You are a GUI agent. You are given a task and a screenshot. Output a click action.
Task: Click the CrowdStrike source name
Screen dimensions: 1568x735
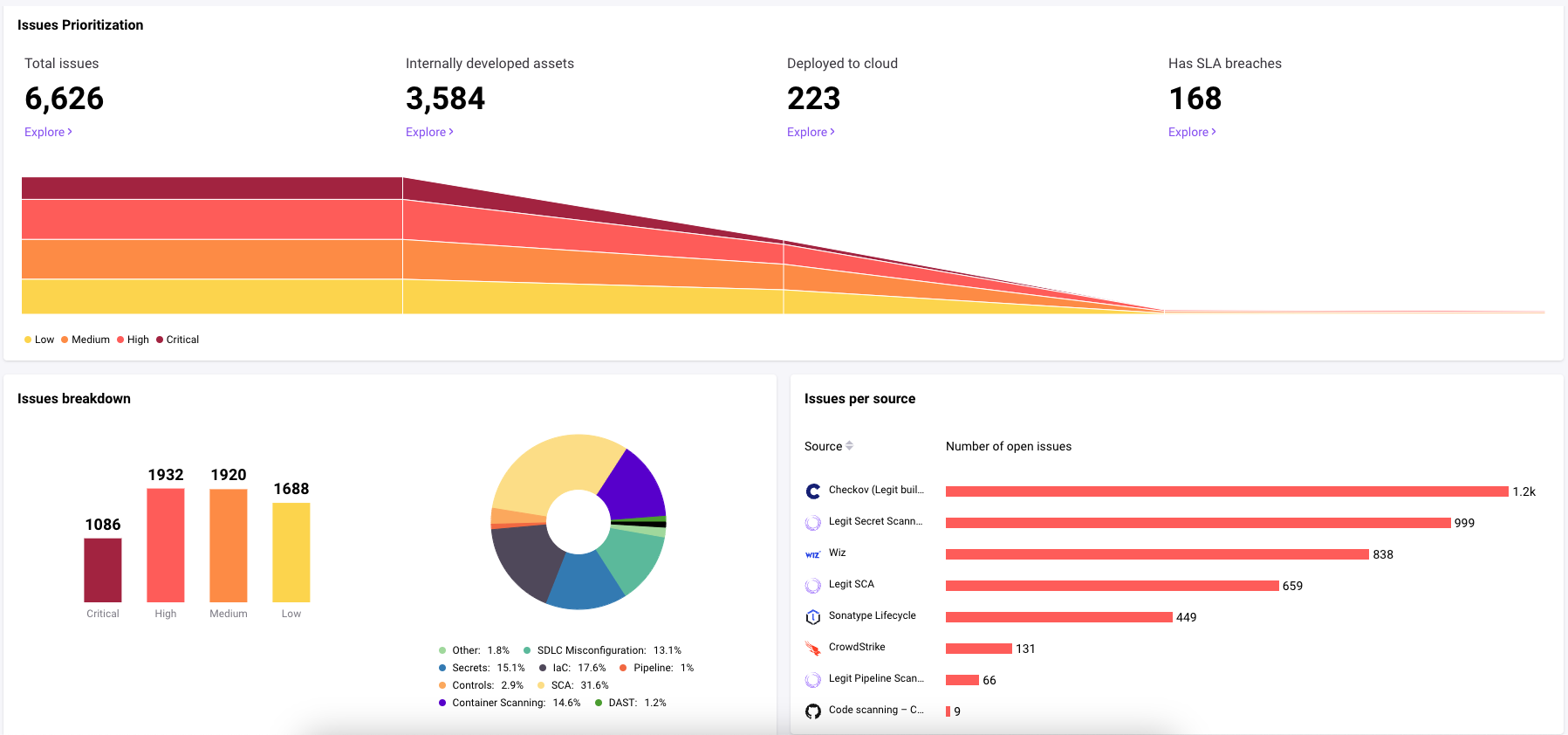(x=857, y=647)
